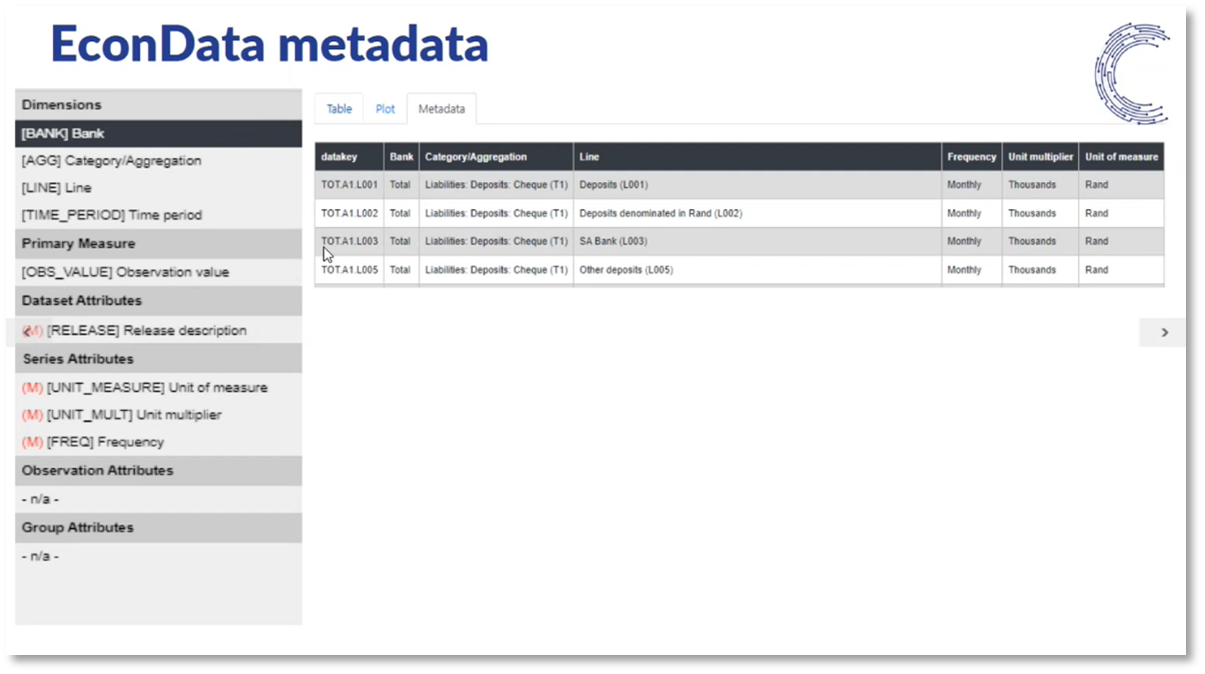The width and height of the screenshot is (1205, 674).
Task: Click the Other deposits (L005) cell
Action: 757,270
